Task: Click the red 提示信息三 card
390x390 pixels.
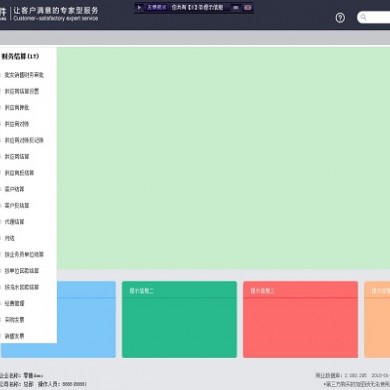Action: tap(300, 319)
